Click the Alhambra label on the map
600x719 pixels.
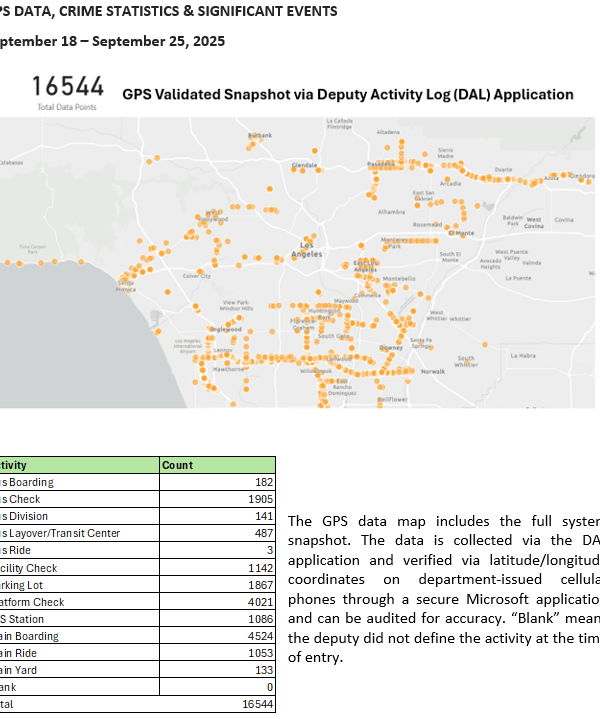pyautogui.click(x=392, y=212)
